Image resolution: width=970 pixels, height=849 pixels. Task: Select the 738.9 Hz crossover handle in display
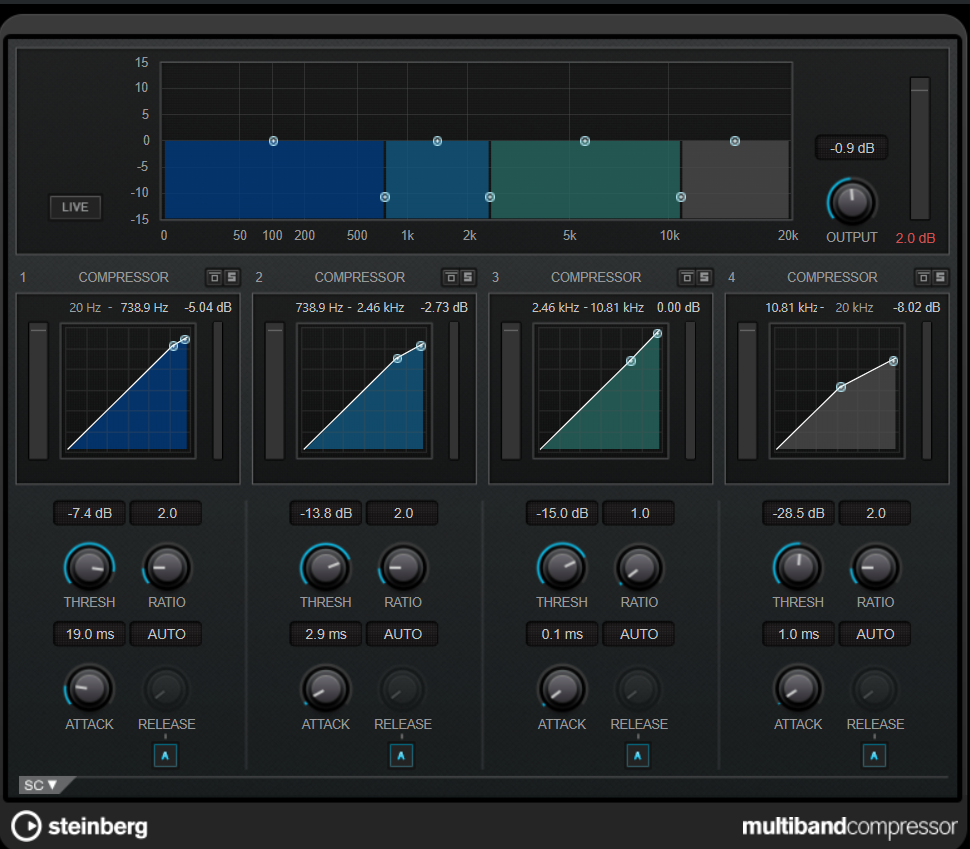coord(385,197)
